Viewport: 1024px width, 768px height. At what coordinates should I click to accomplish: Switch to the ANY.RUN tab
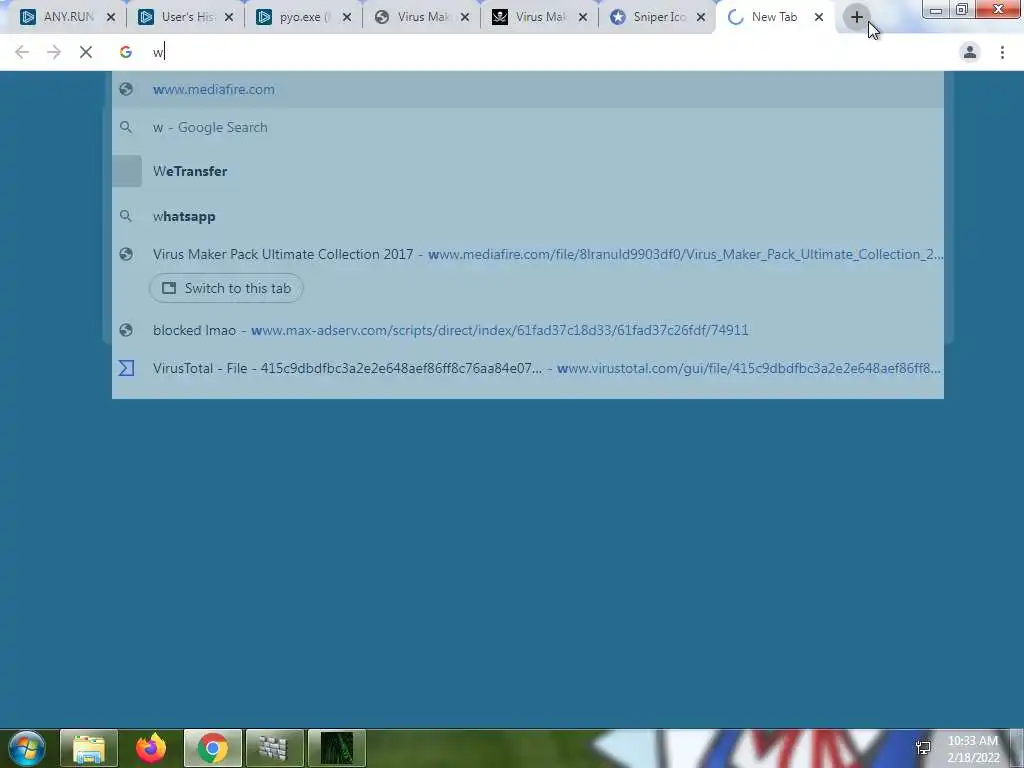59,17
